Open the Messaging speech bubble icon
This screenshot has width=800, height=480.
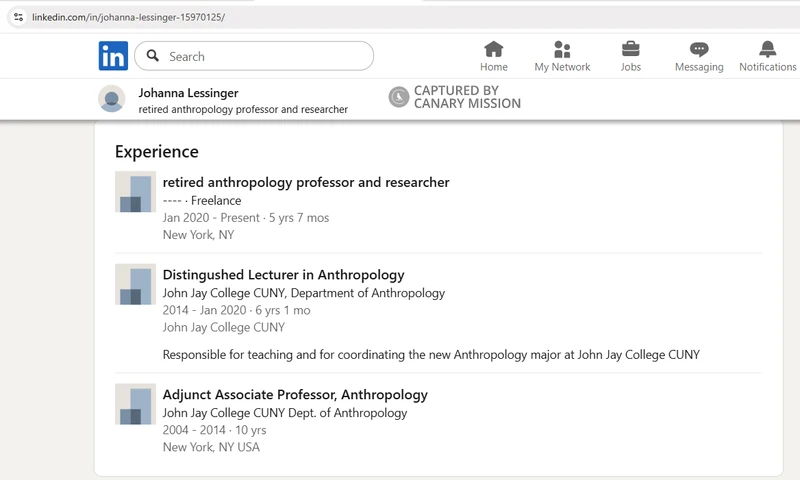point(699,49)
